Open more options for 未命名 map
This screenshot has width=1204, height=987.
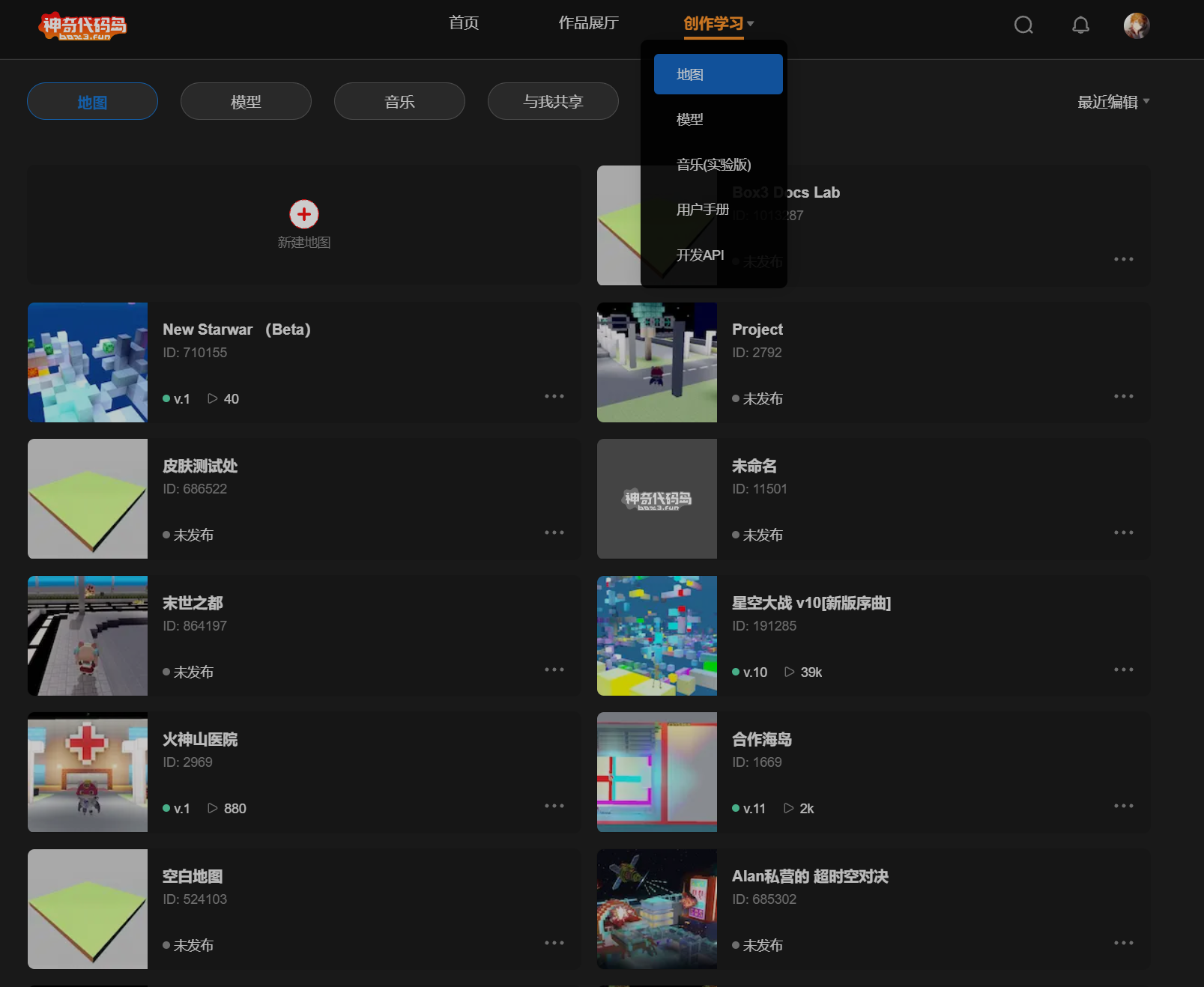click(1124, 532)
